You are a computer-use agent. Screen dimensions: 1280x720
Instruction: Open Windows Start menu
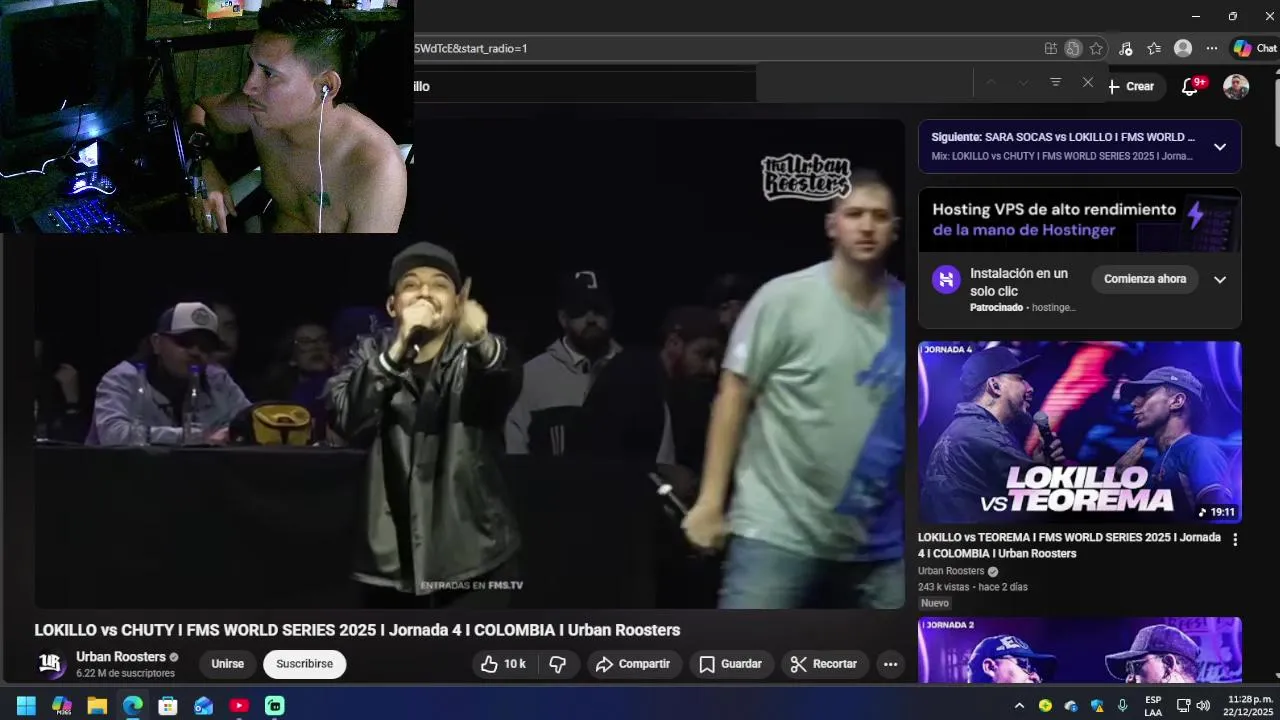click(26, 706)
